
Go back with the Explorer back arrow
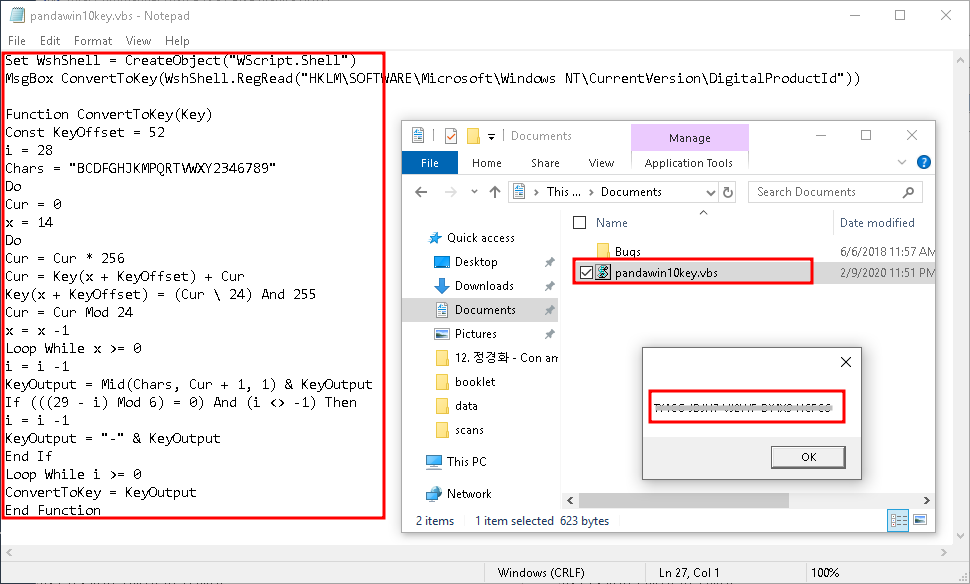pos(421,192)
